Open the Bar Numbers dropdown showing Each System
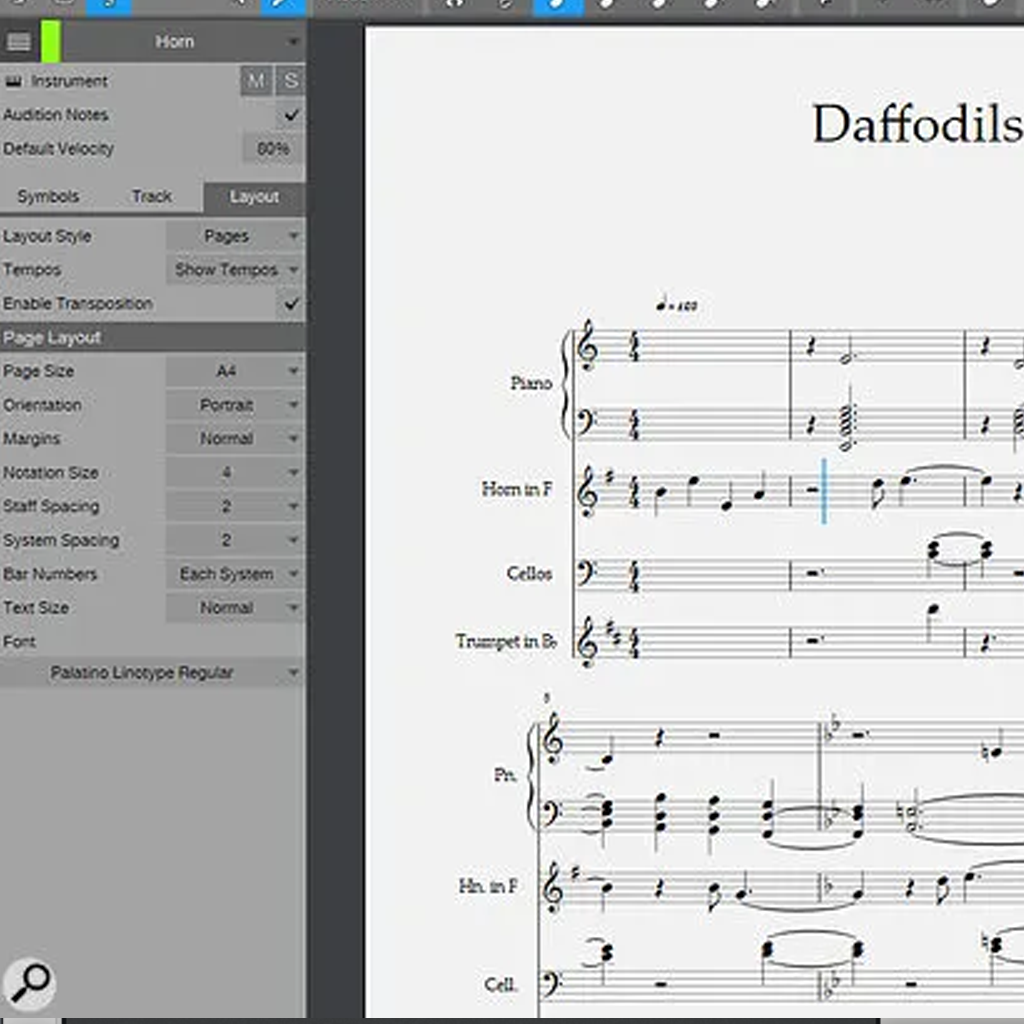 tap(235, 574)
